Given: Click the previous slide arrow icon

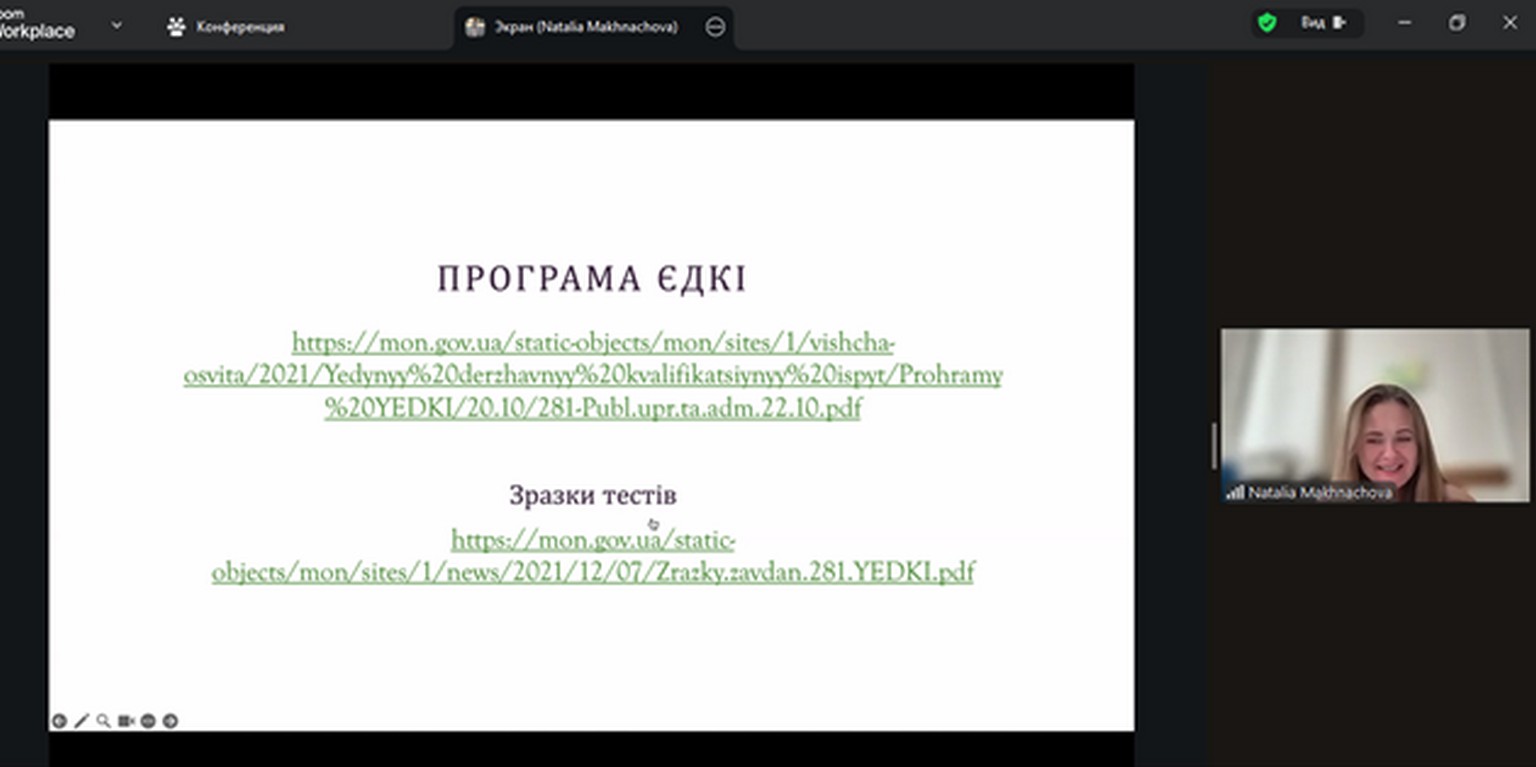Looking at the screenshot, I should click(59, 721).
